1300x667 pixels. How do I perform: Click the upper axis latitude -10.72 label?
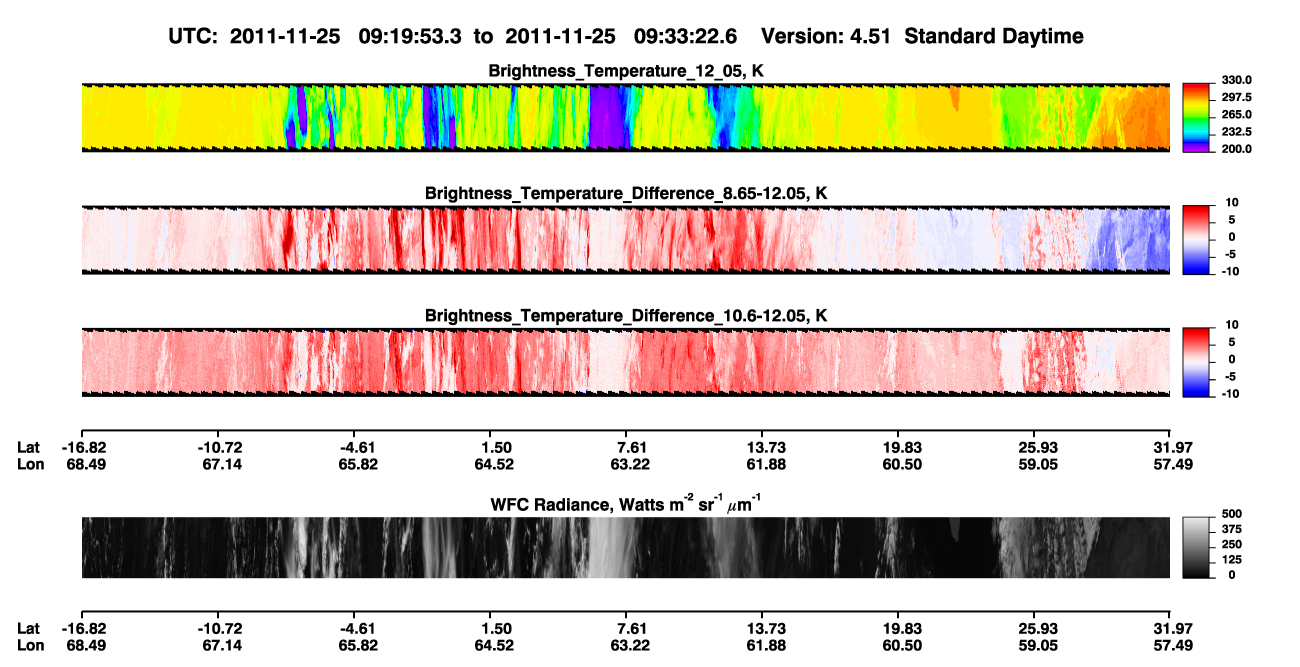[219, 447]
